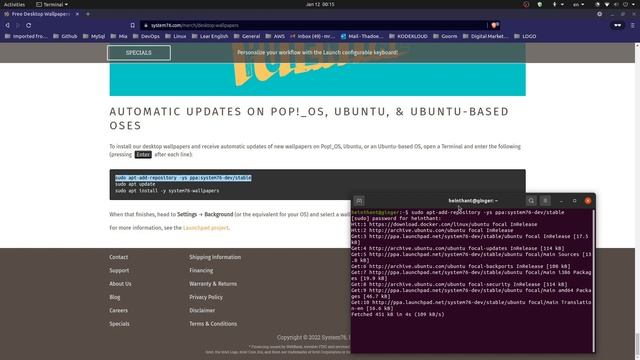
Task: Switch to the Free Desktop Wallpapers tab
Action: pyautogui.click(x=41, y=14)
